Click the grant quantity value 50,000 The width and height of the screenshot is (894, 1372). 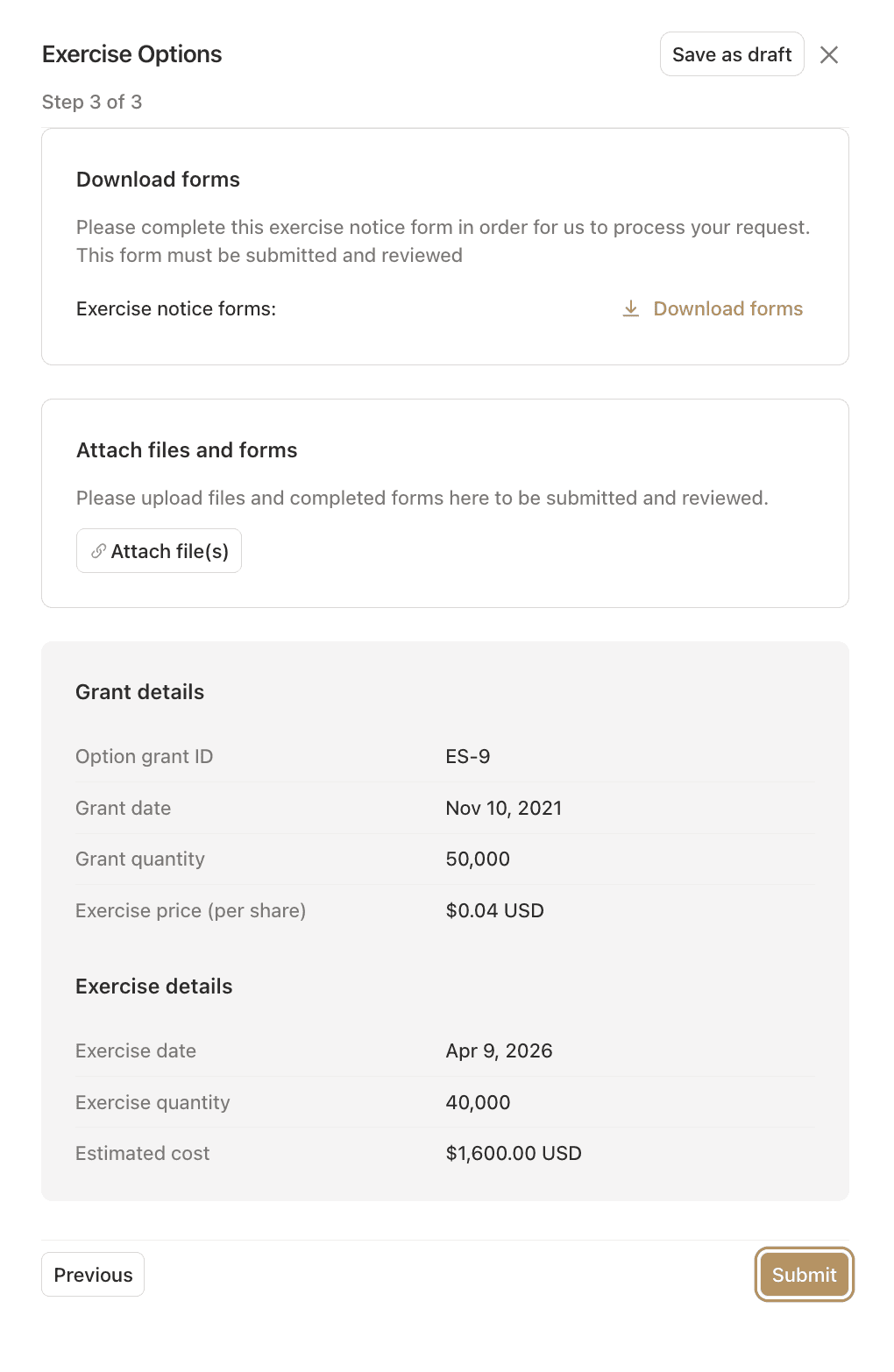478,859
